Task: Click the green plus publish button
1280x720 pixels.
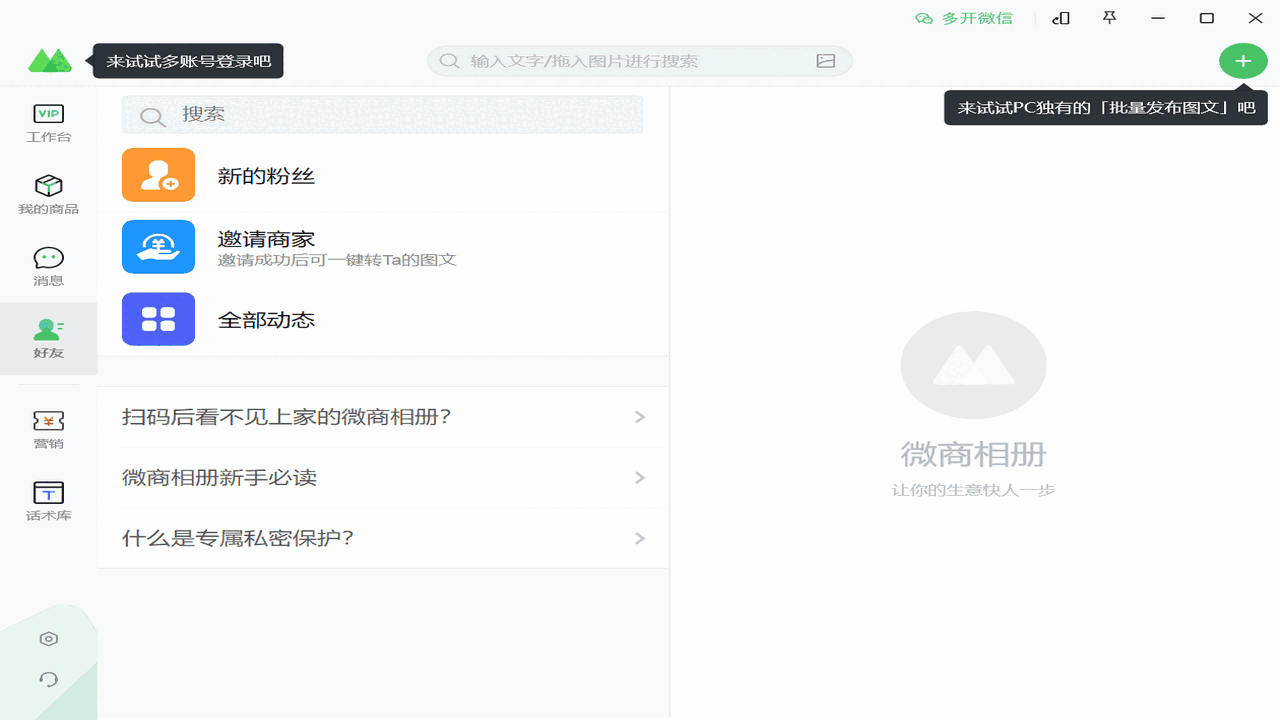Action: click(x=1243, y=60)
